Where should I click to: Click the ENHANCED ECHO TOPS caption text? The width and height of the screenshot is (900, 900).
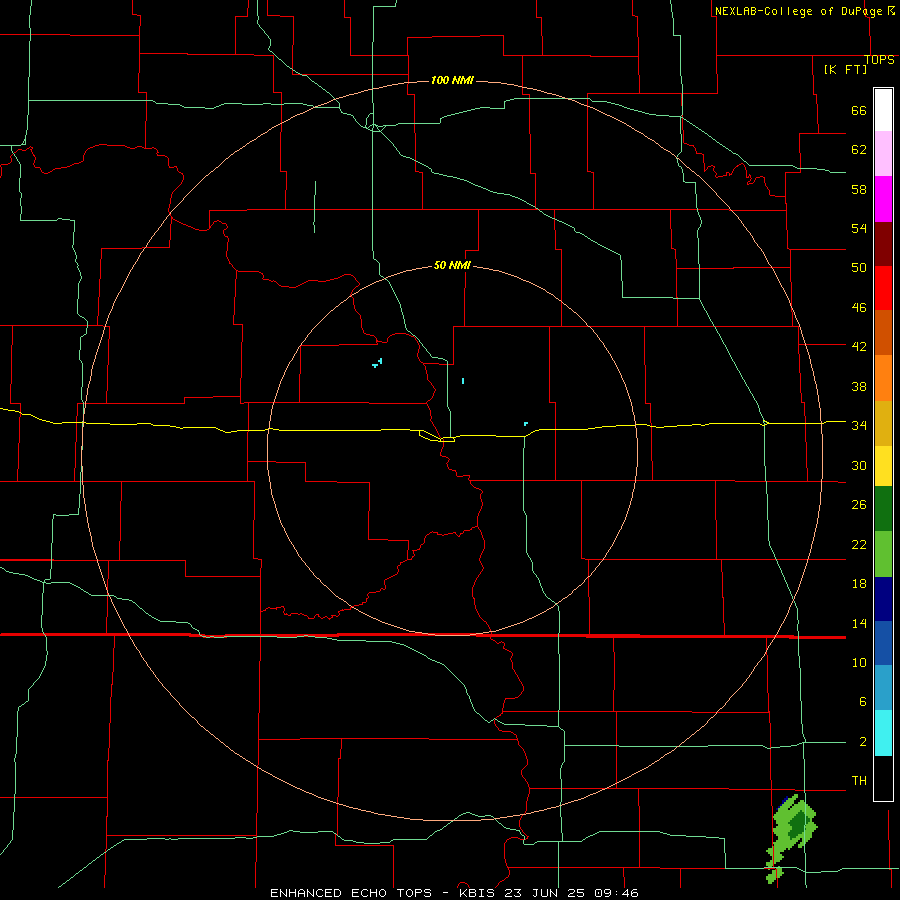351,893
